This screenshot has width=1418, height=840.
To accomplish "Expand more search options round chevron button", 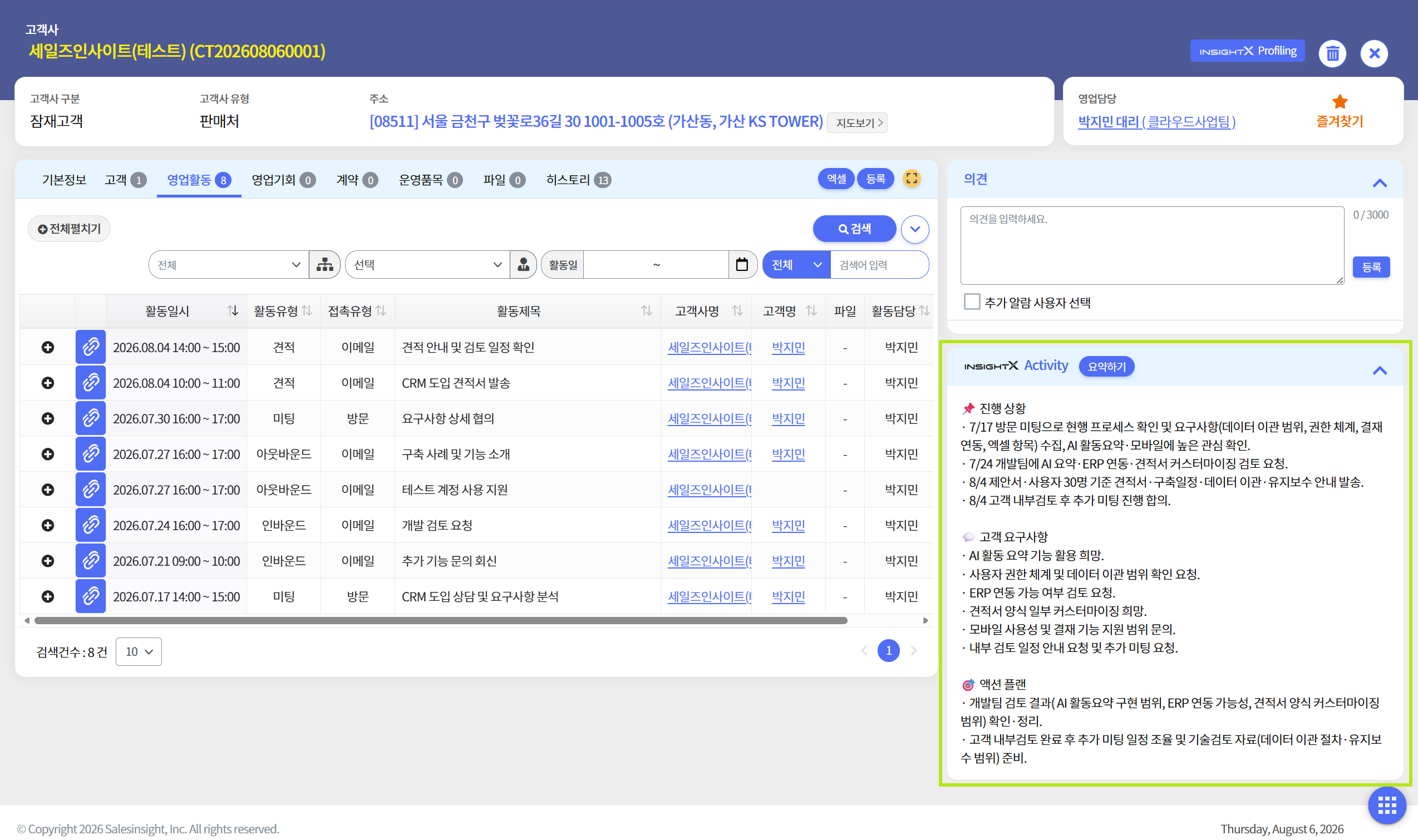I will 914,229.
